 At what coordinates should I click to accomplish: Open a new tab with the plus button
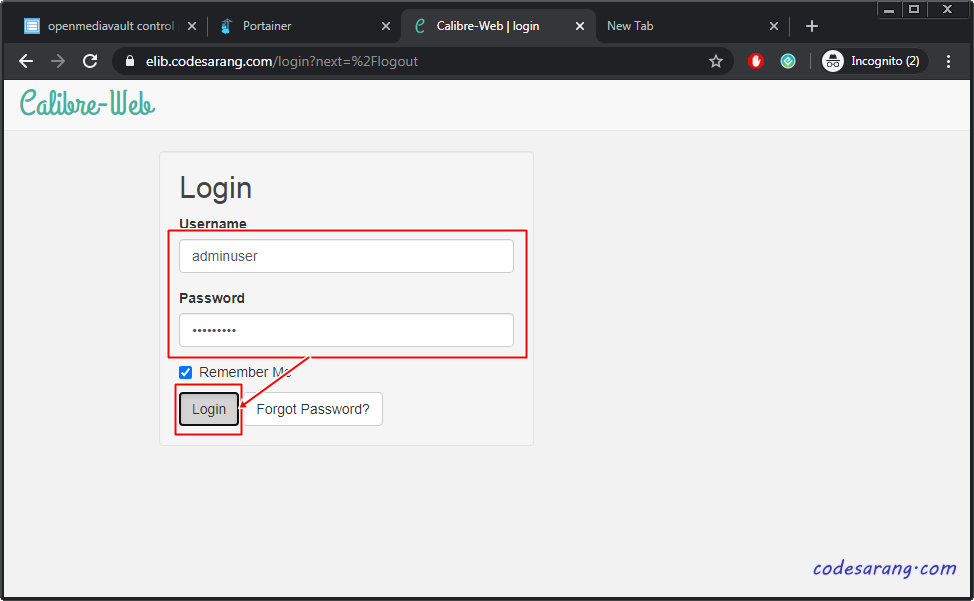pos(811,26)
